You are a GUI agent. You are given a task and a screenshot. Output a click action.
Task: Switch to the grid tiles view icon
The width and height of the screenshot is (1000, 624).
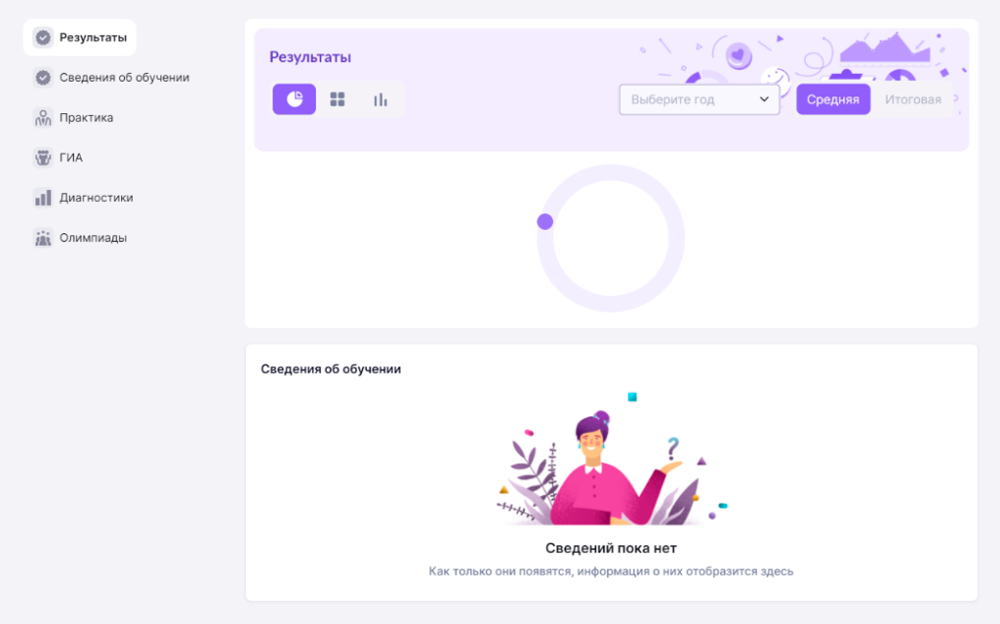pos(337,99)
